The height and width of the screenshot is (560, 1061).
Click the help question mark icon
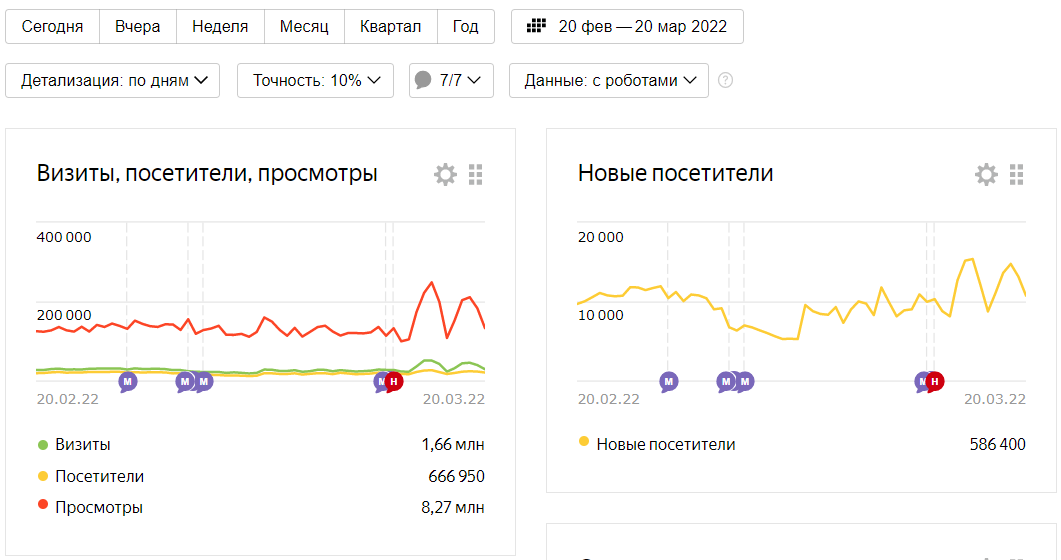[725, 81]
